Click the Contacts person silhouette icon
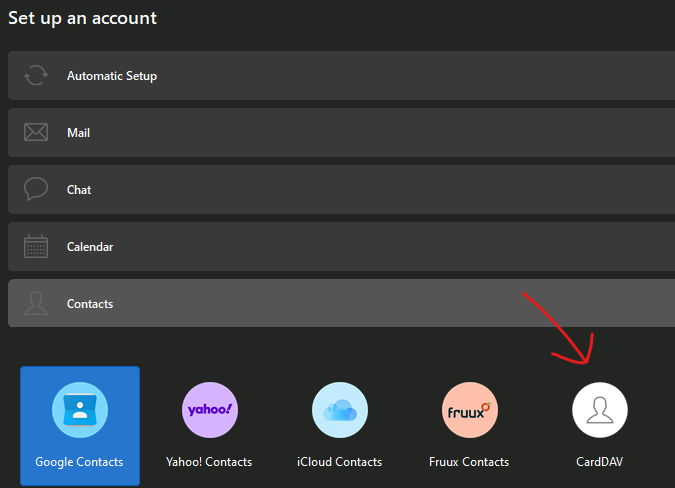Image resolution: width=675 pixels, height=488 pixels. [x=36, y=303]
